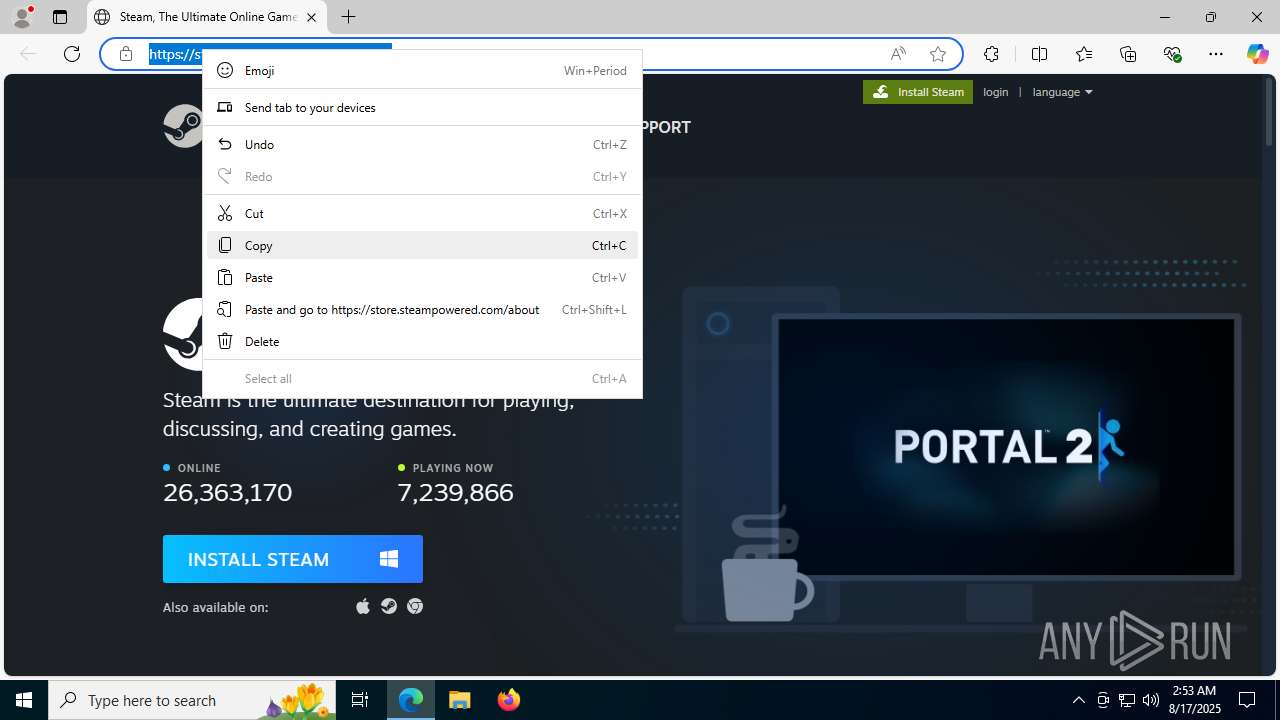Launch Firefox from the taskbar

508,700
